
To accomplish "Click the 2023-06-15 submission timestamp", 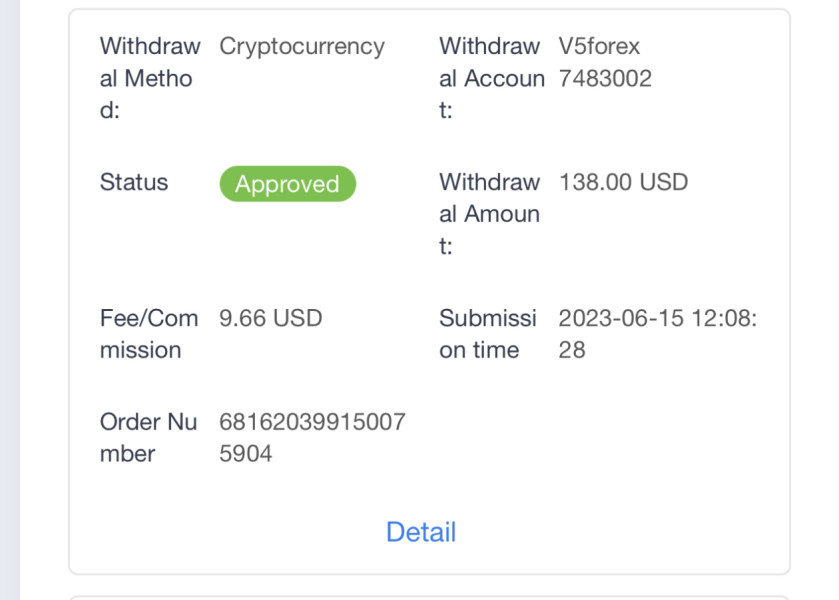I will (x=657, y=318).
